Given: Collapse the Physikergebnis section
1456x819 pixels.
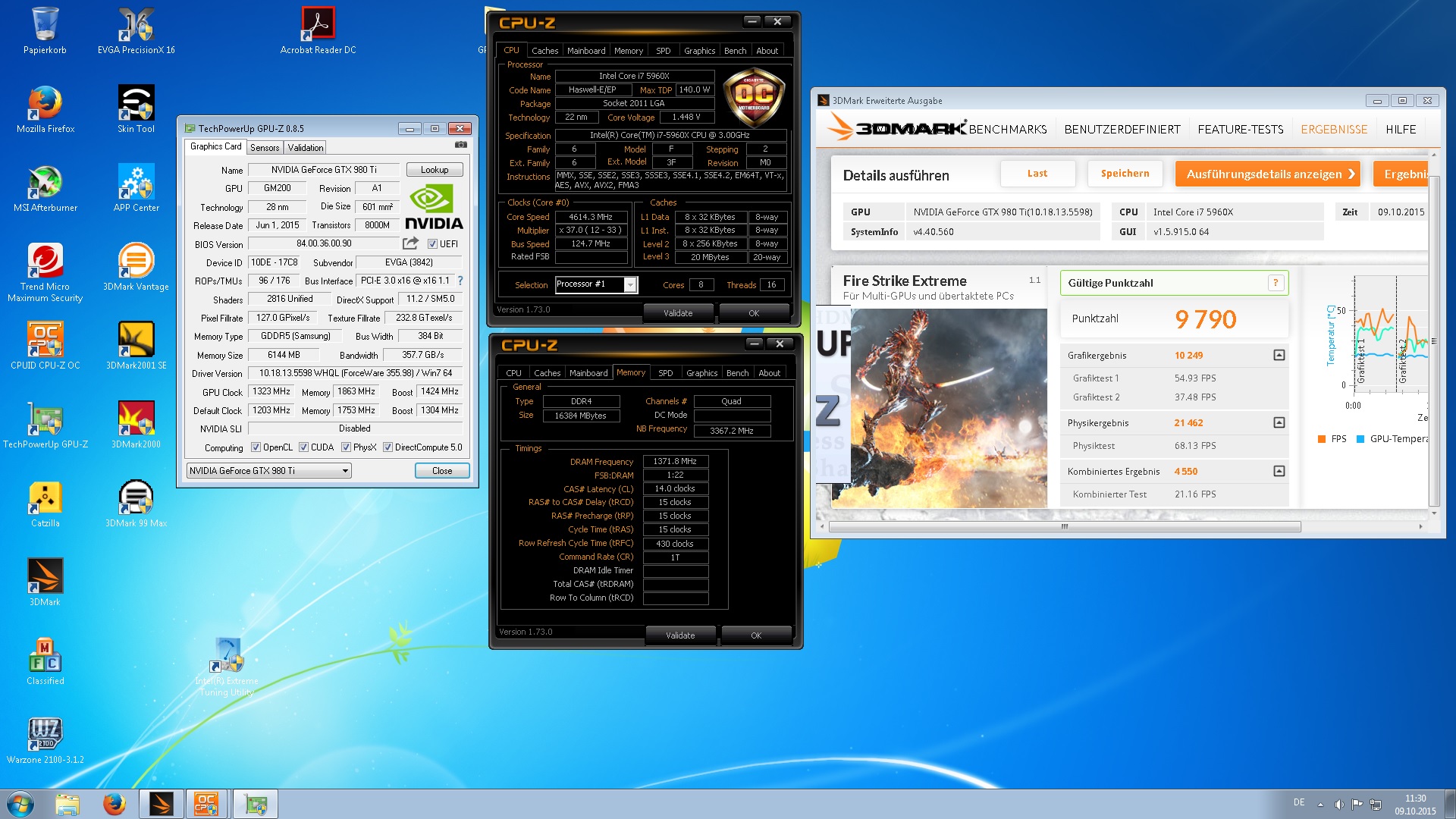Looking at the screenshot, I should coord(1279,422).
